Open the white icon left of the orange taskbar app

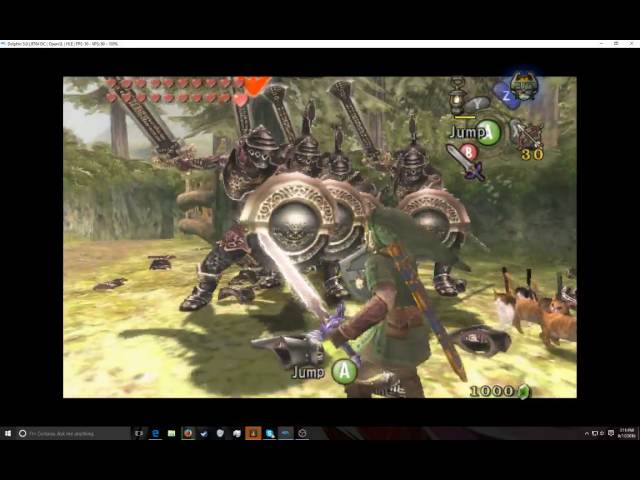pos(237,433)
